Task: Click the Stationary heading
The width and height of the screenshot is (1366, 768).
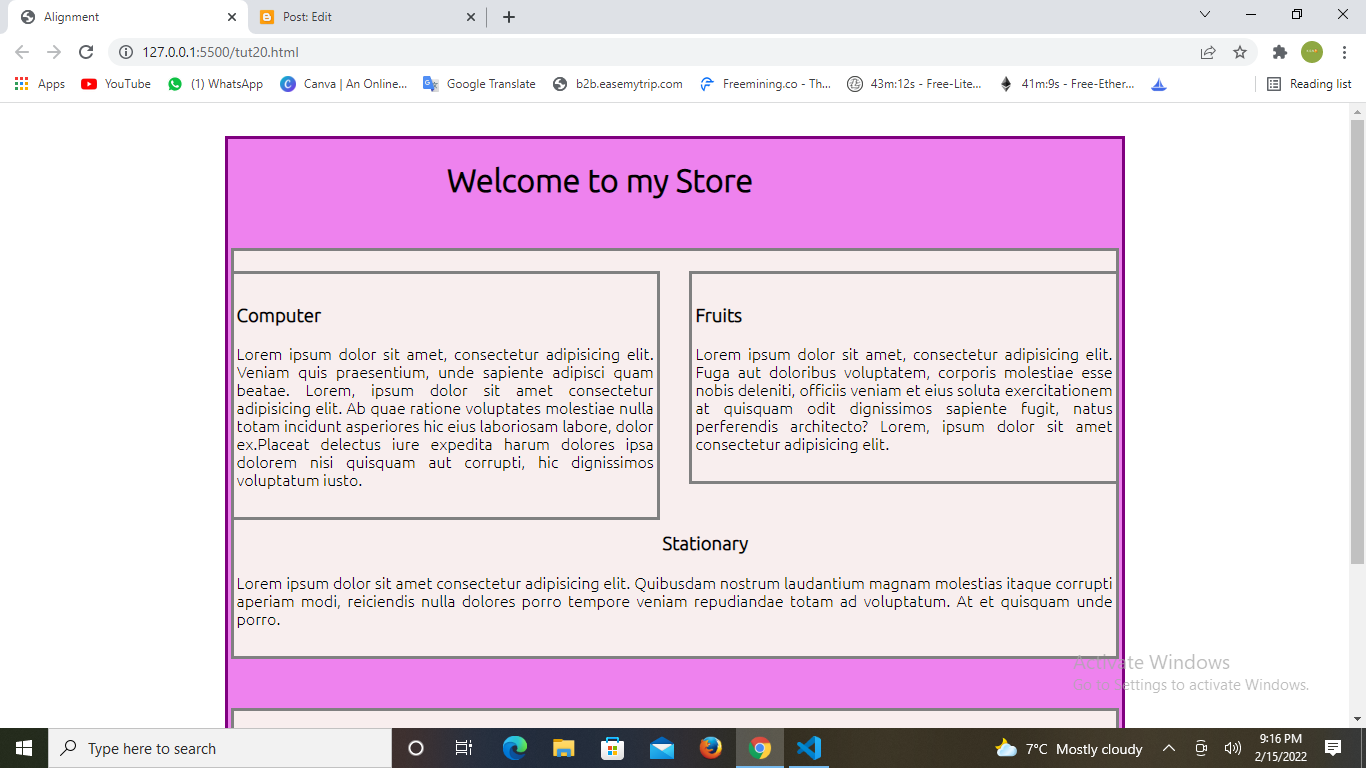Action: tap(705, 544)
